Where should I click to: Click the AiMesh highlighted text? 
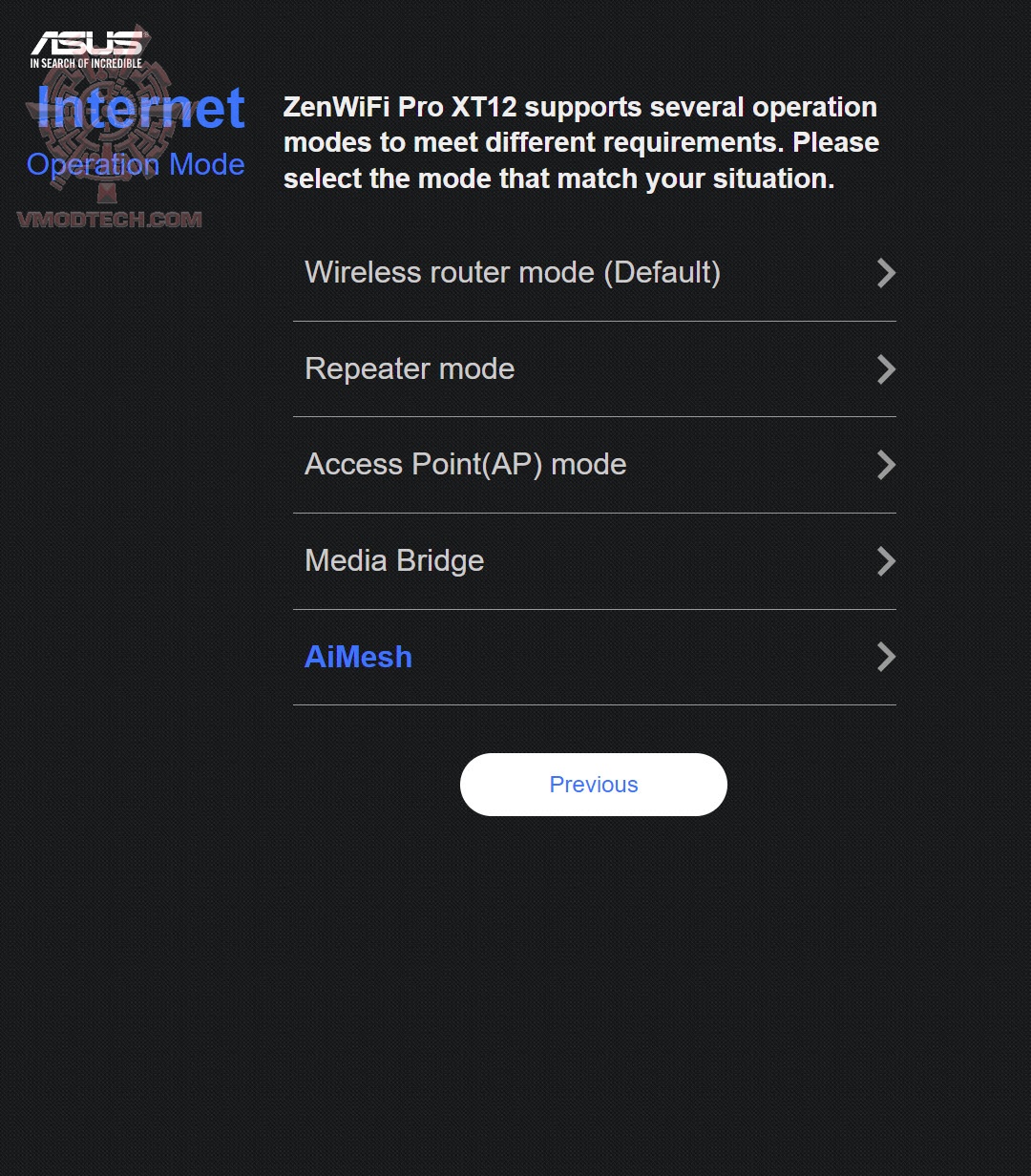coord(358,658)
